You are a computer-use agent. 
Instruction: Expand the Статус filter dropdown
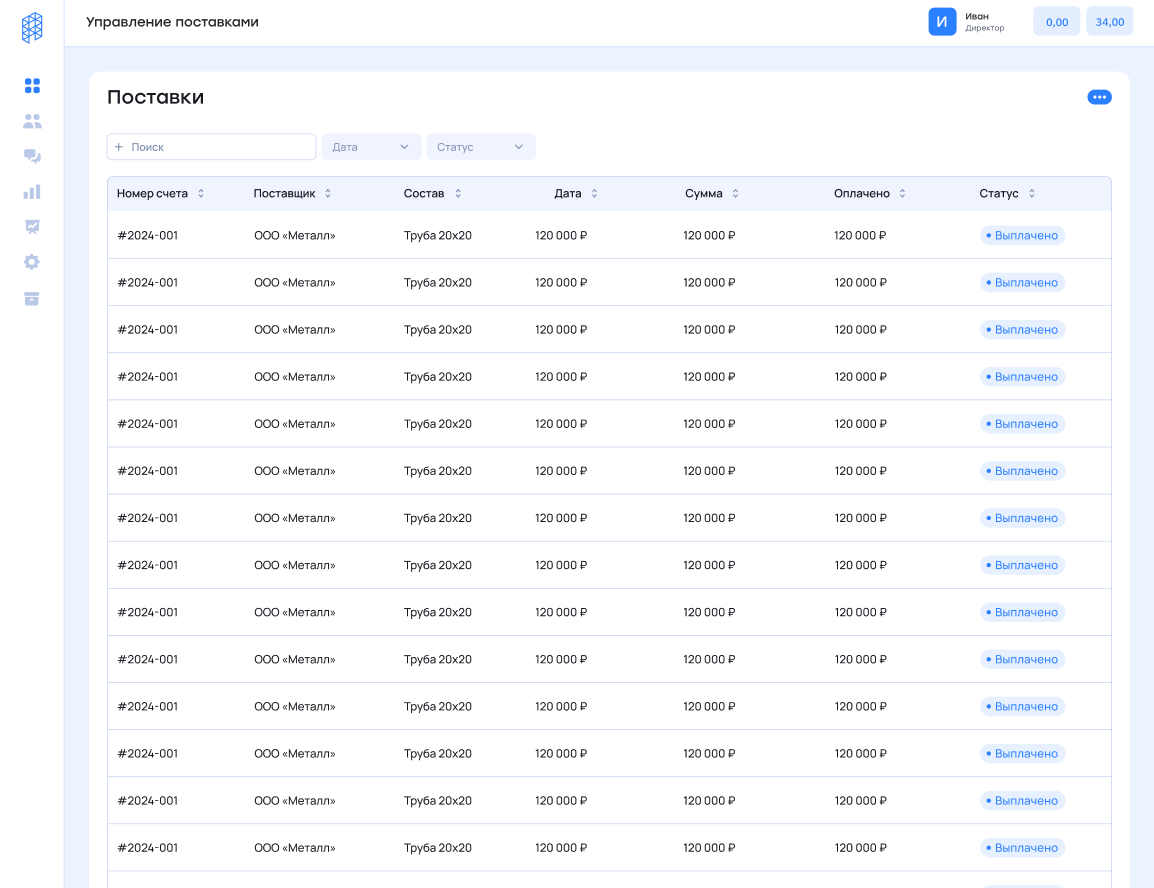pos(481,147)
